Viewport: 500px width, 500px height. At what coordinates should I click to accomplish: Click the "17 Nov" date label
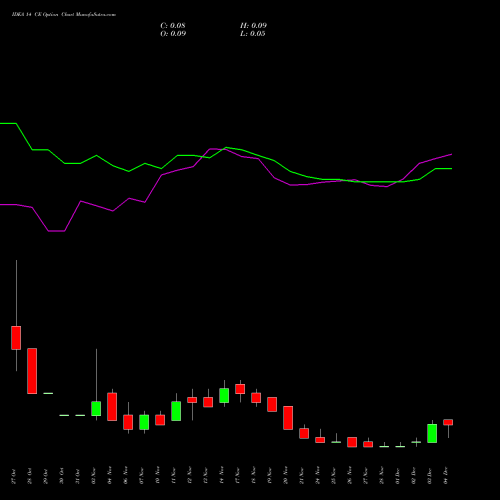pyautogui.click(x=237, y=475)
